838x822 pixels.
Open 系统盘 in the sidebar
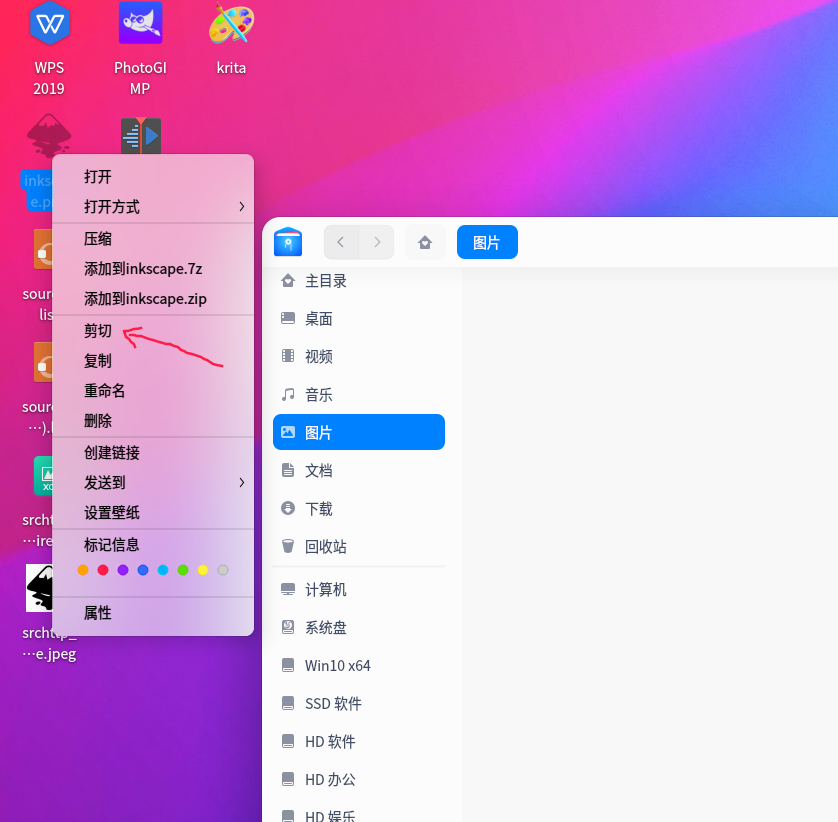359,627
